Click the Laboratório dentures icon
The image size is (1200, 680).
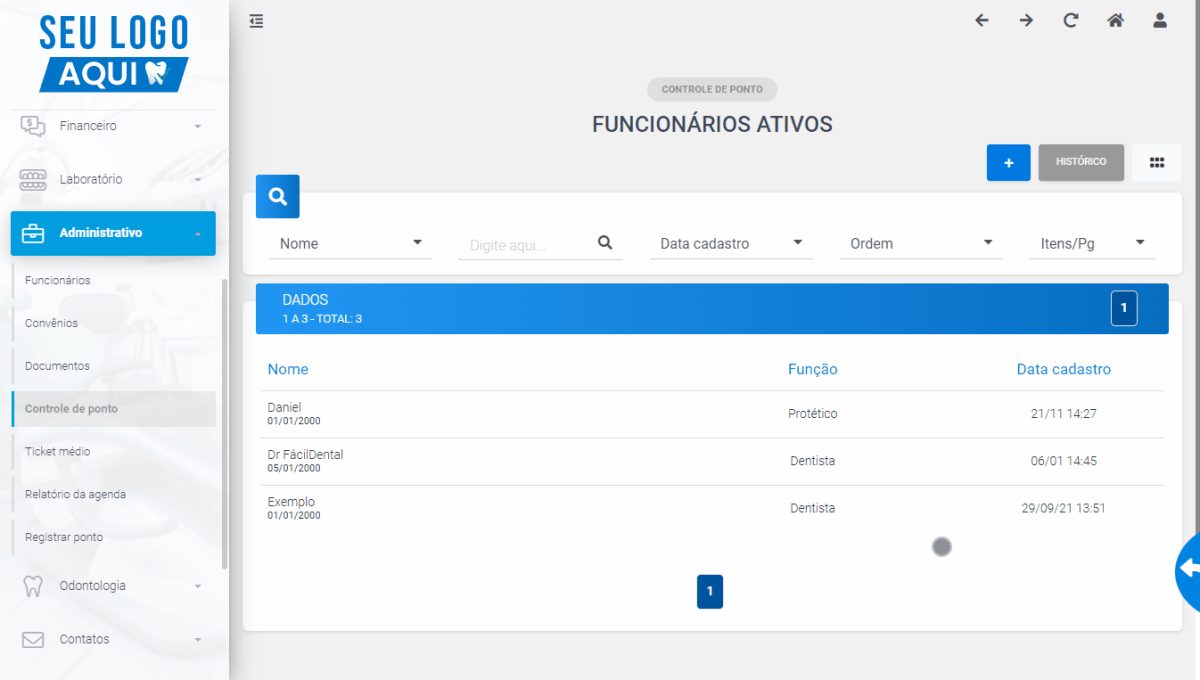point(33,179)
